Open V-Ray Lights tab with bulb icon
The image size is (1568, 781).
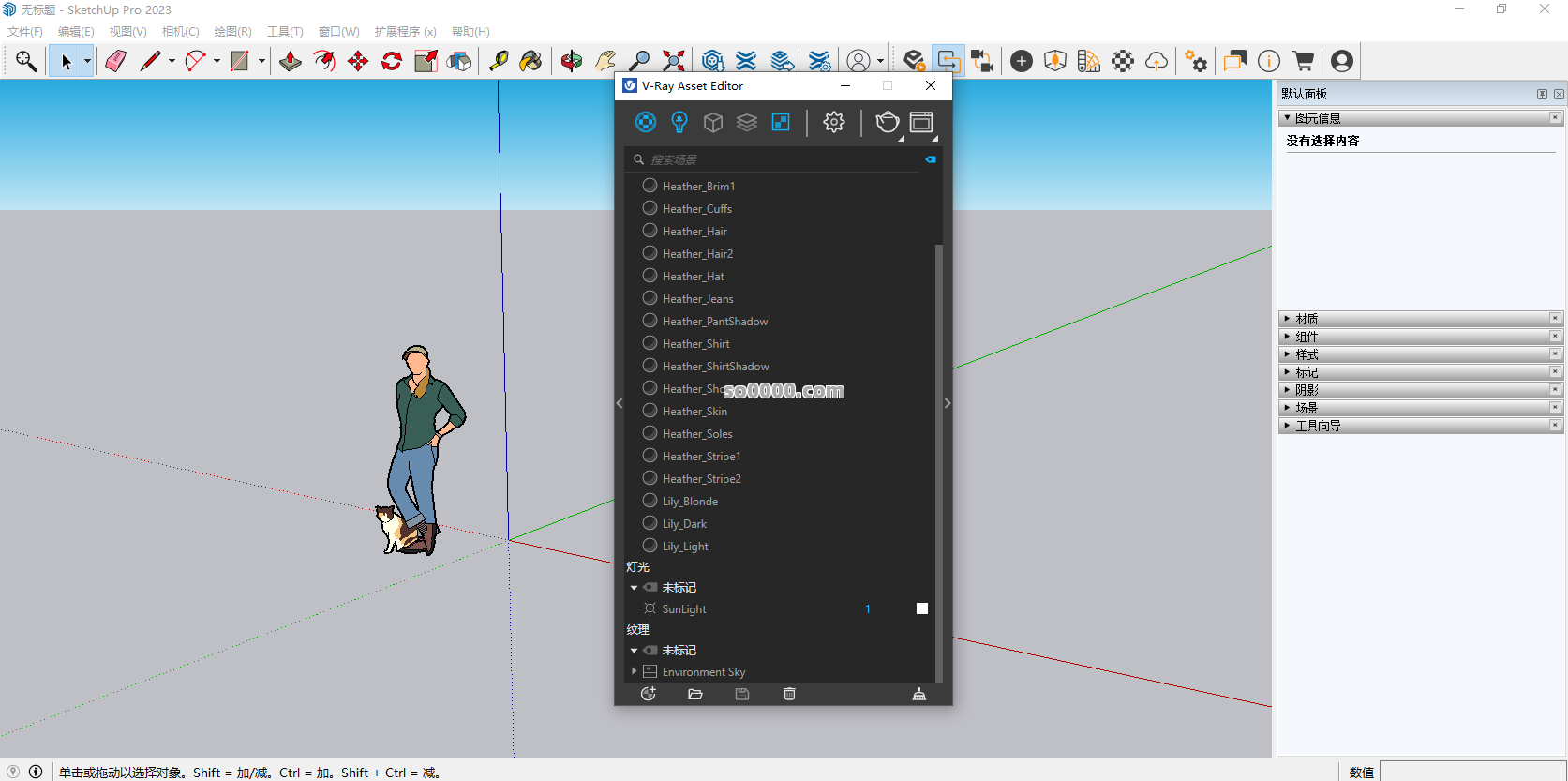679,122
